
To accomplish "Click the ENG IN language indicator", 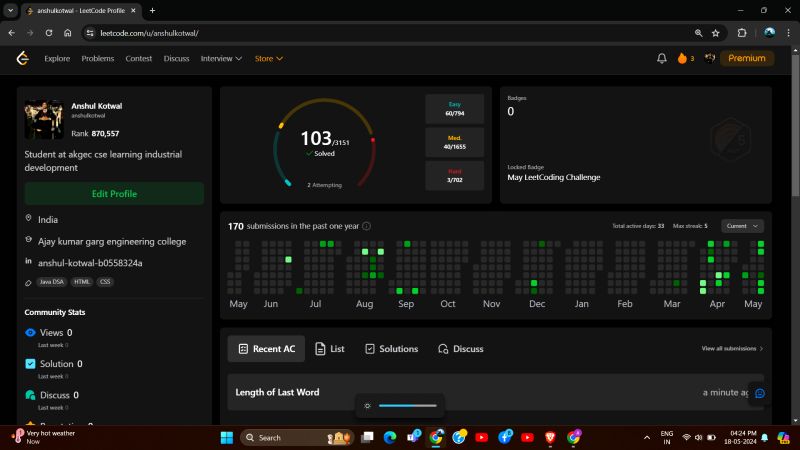I will (666, 437).
